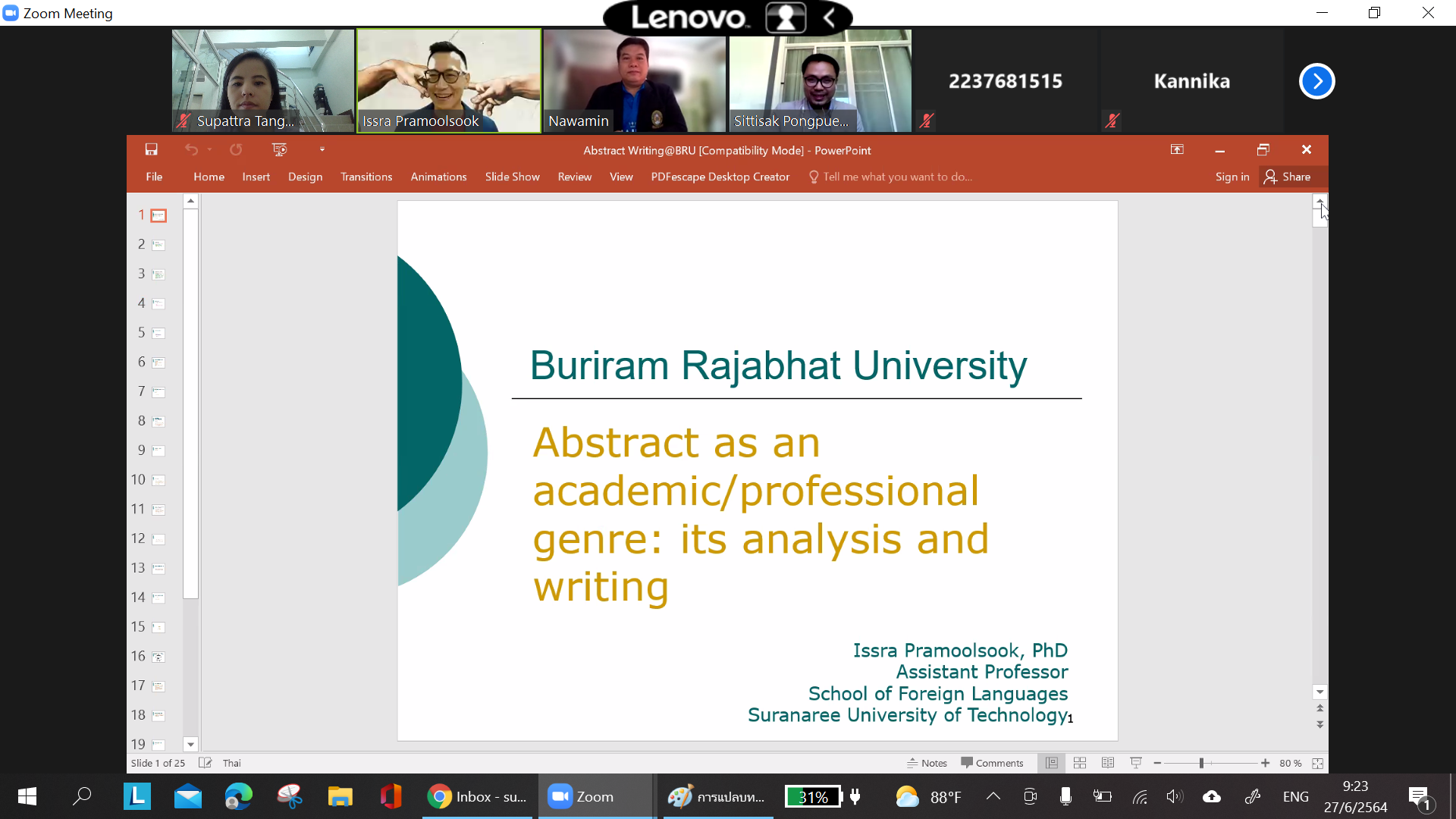Open Mail app from taskbar

187,796
